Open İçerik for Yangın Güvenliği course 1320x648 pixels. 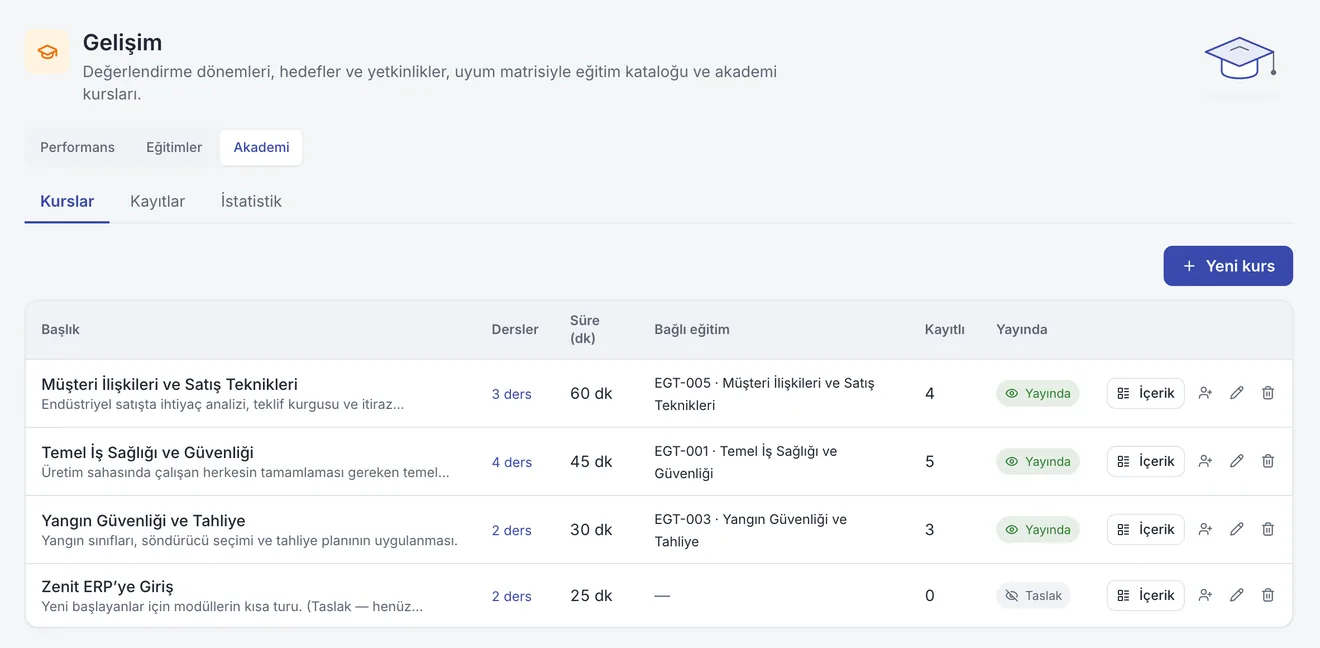click(x=1145, y=529)
